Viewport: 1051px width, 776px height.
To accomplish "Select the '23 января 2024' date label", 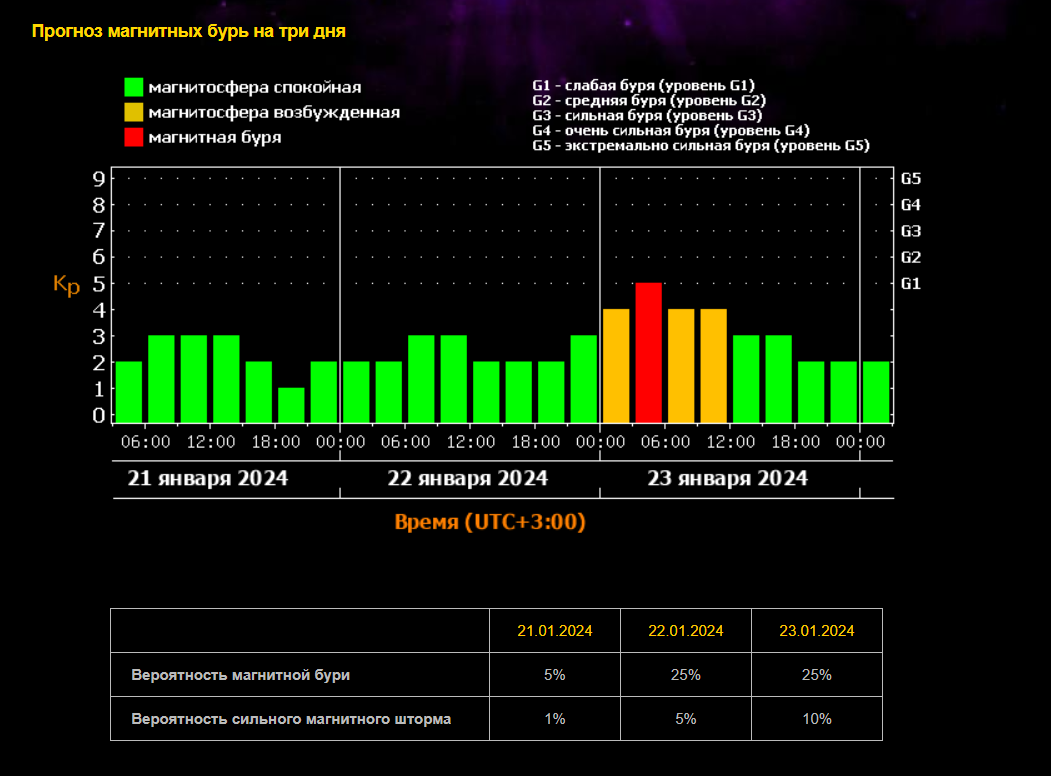I will [x=728, y=478].
